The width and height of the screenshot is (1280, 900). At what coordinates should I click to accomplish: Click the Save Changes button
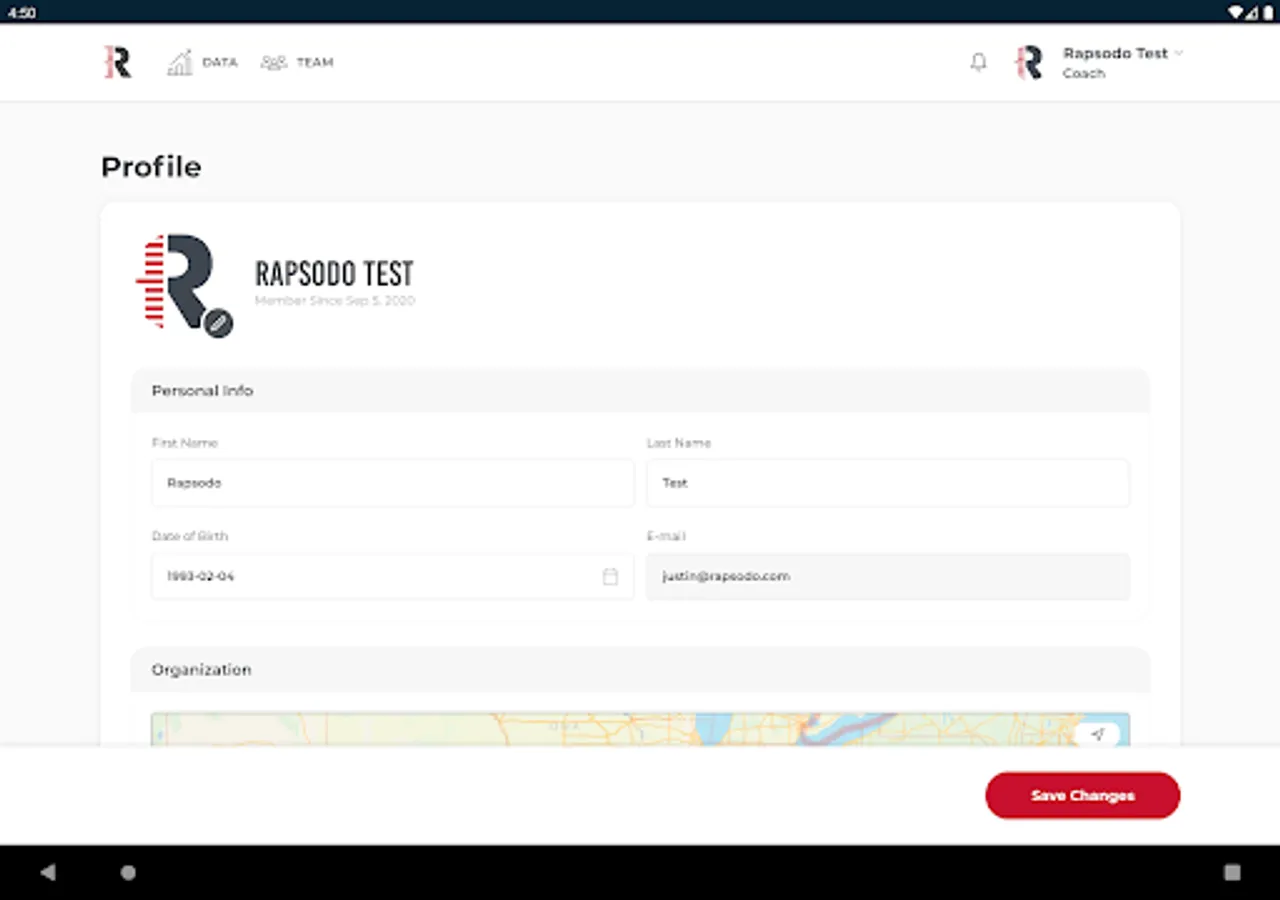1083,795
